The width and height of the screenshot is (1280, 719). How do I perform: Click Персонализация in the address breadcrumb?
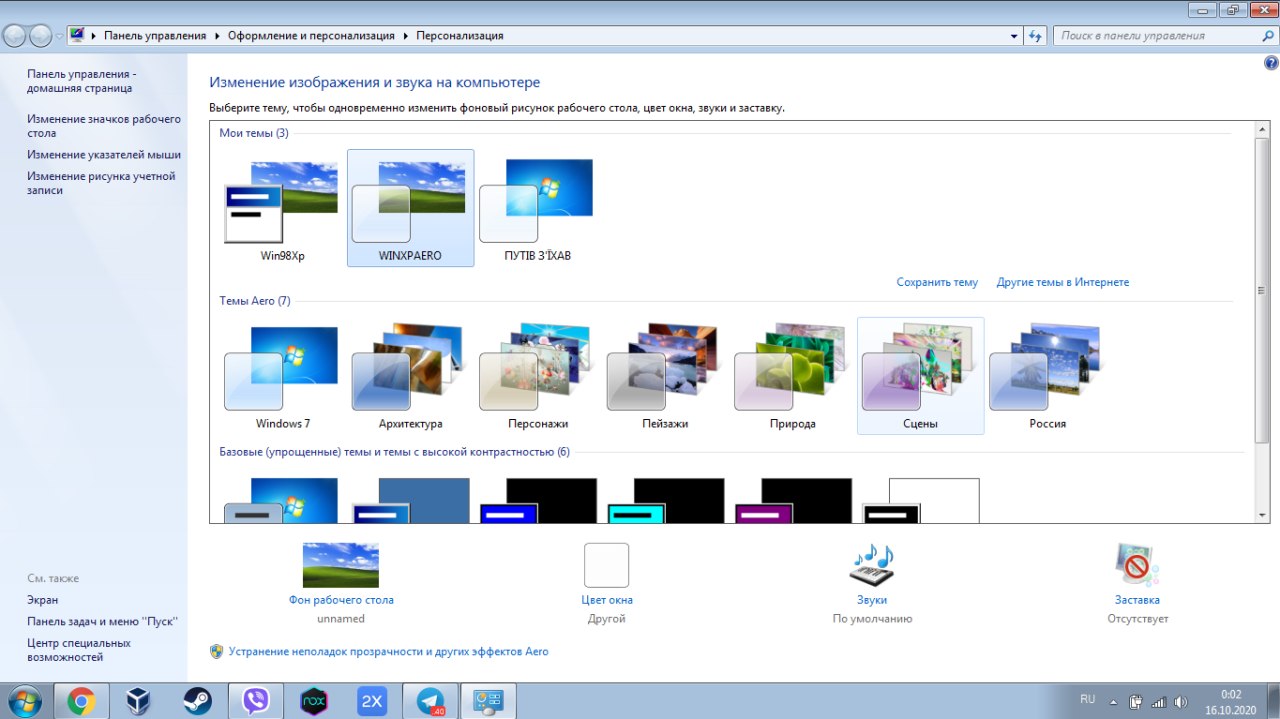(x=460, y=35)
